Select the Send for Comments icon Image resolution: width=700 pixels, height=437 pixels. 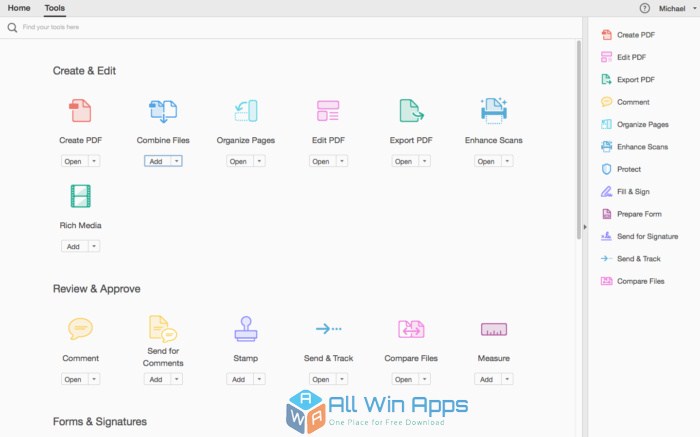163,329
